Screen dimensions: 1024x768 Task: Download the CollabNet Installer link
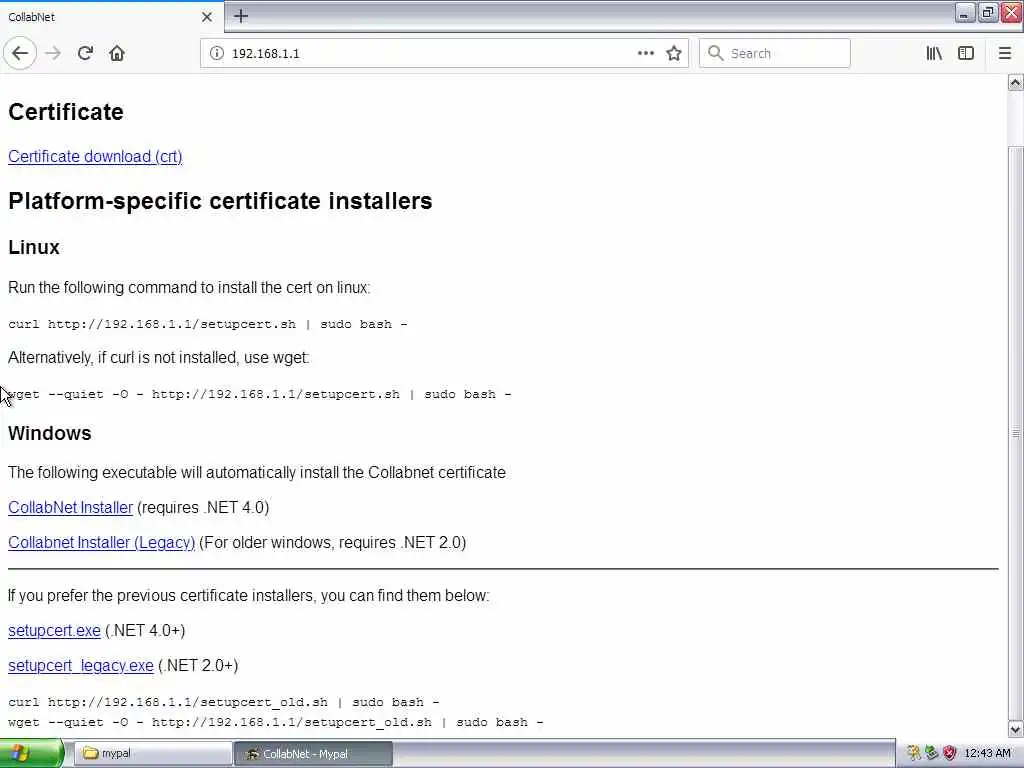pos(71,507)
